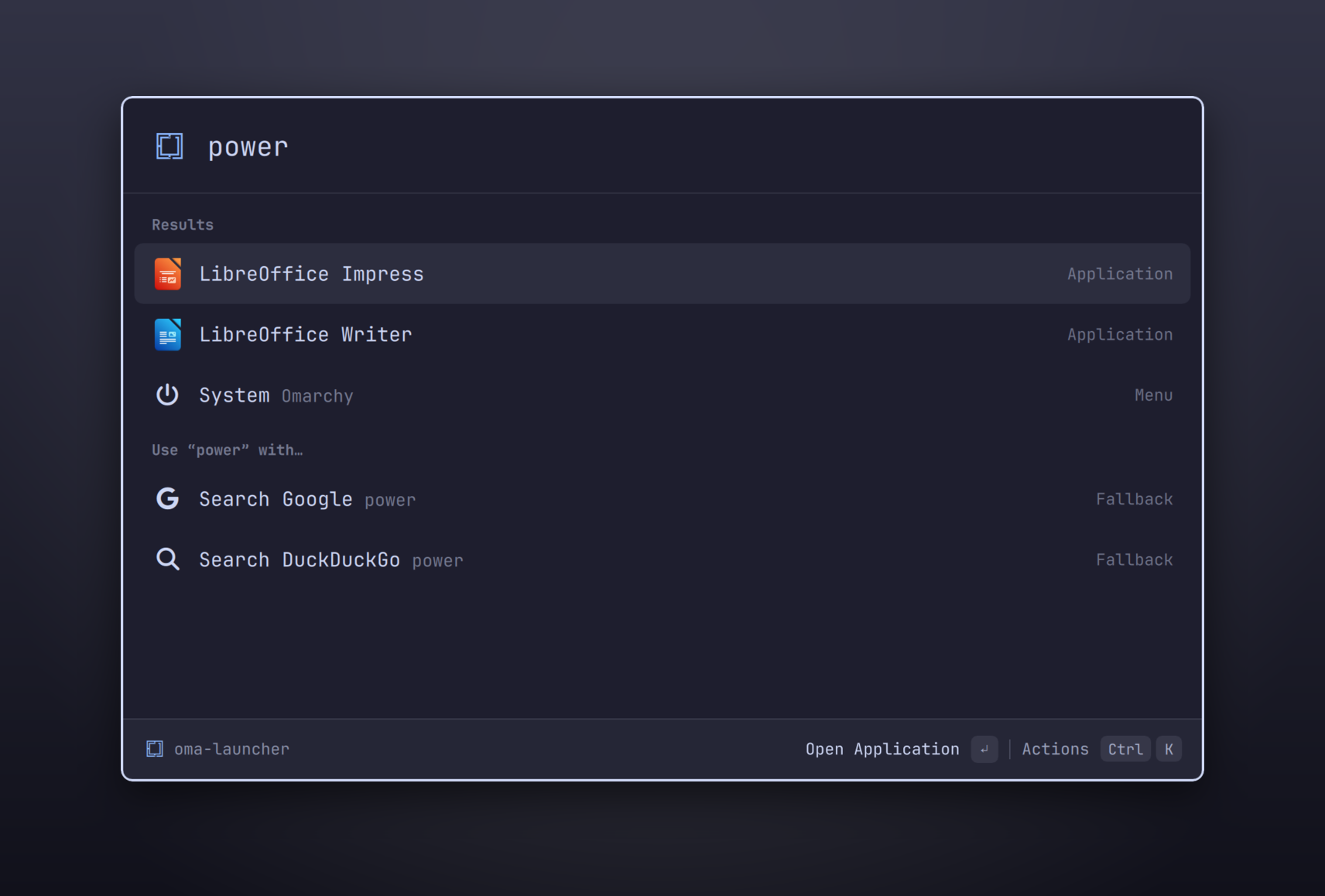Viewport: 1325px width, 896px height.
Task: Click the Fallback label on the Google row
Action: pyautogui.click(x=1134, y=499)
